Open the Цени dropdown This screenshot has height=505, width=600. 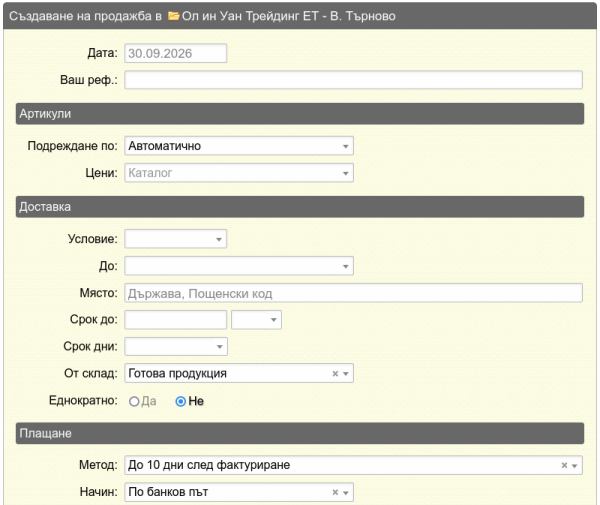coord(239,173)
